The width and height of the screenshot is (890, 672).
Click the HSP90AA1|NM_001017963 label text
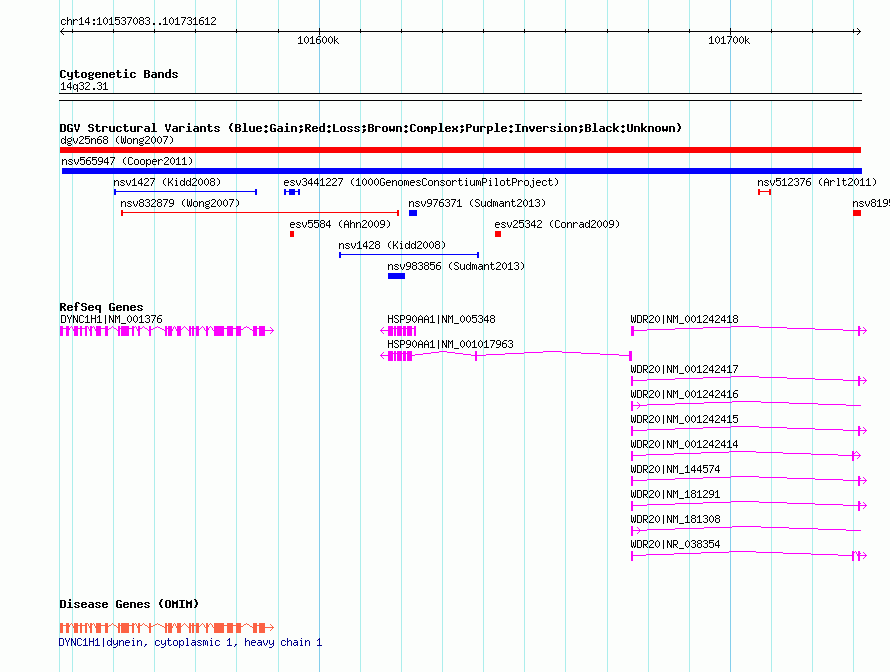[x=450, y=345]
